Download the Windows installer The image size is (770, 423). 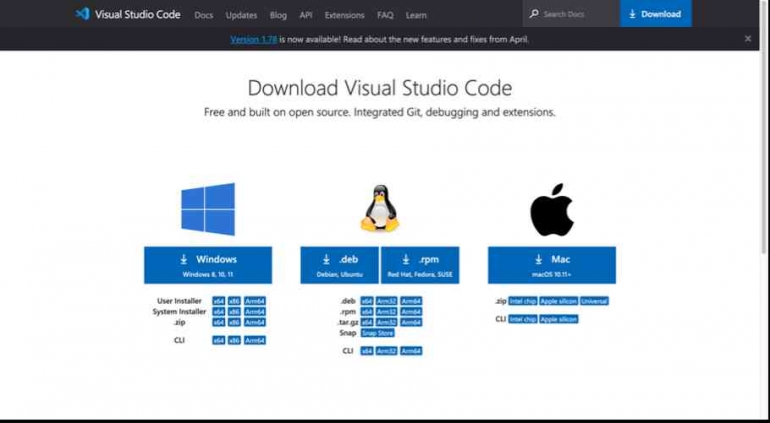208,264
